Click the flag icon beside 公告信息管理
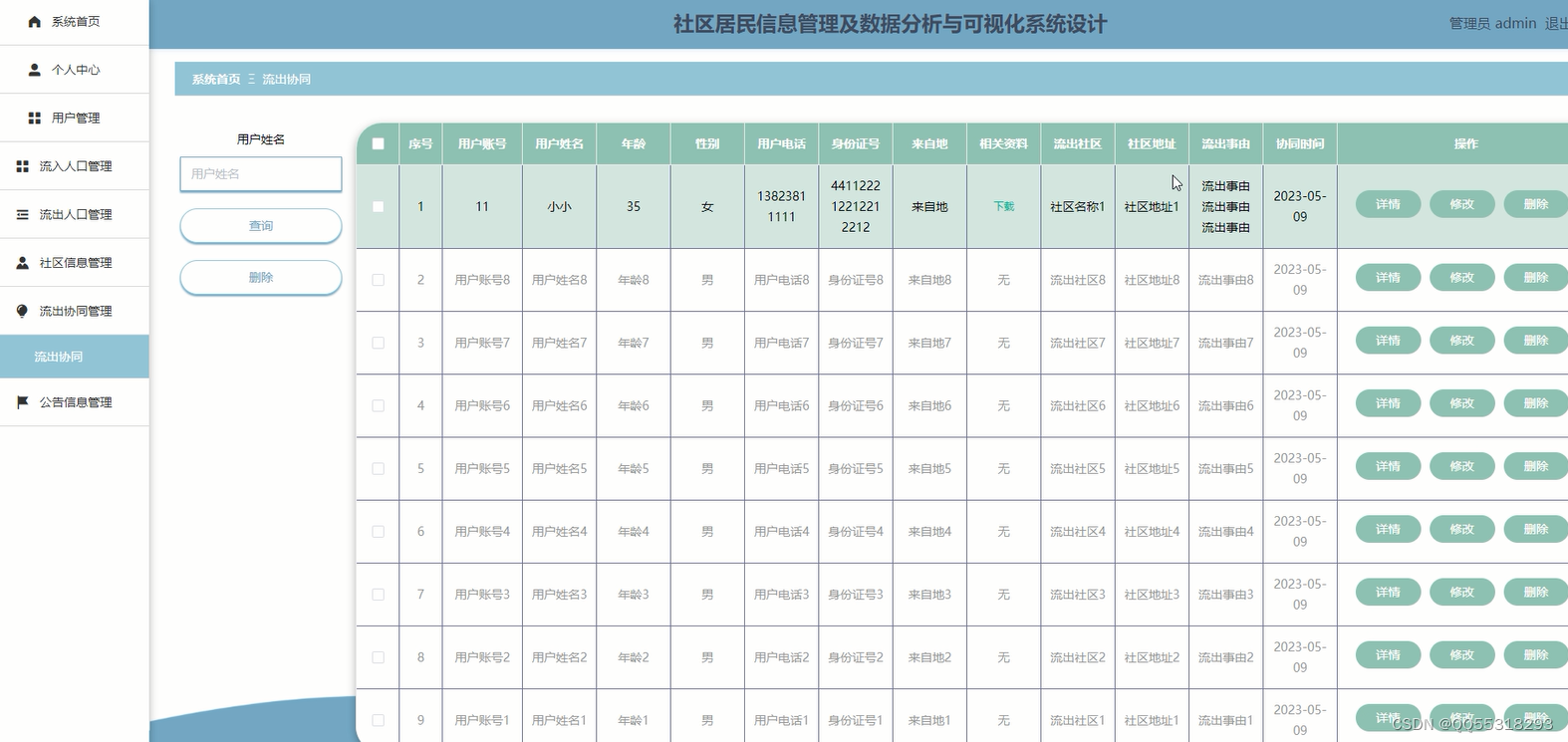The width and height of the screenshot is (1568, 742). click(23, 402)
